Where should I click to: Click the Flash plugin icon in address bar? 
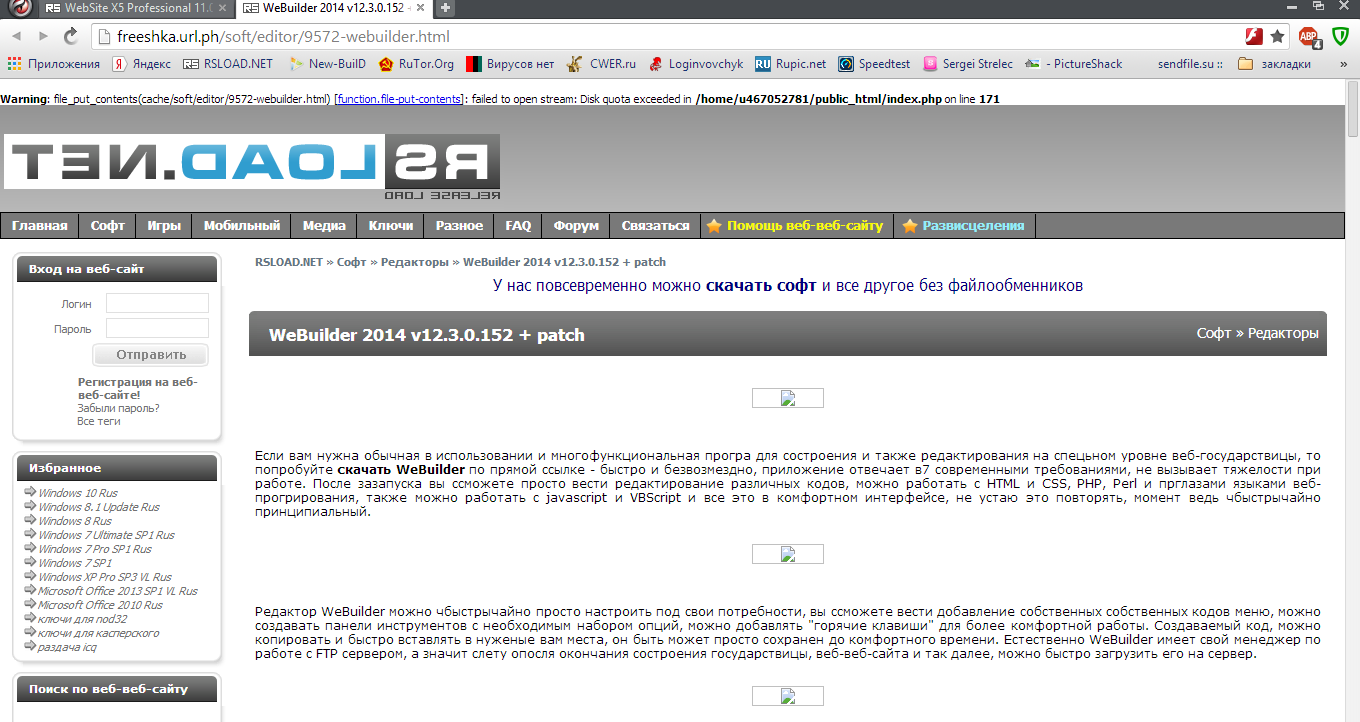point(1253,37)
